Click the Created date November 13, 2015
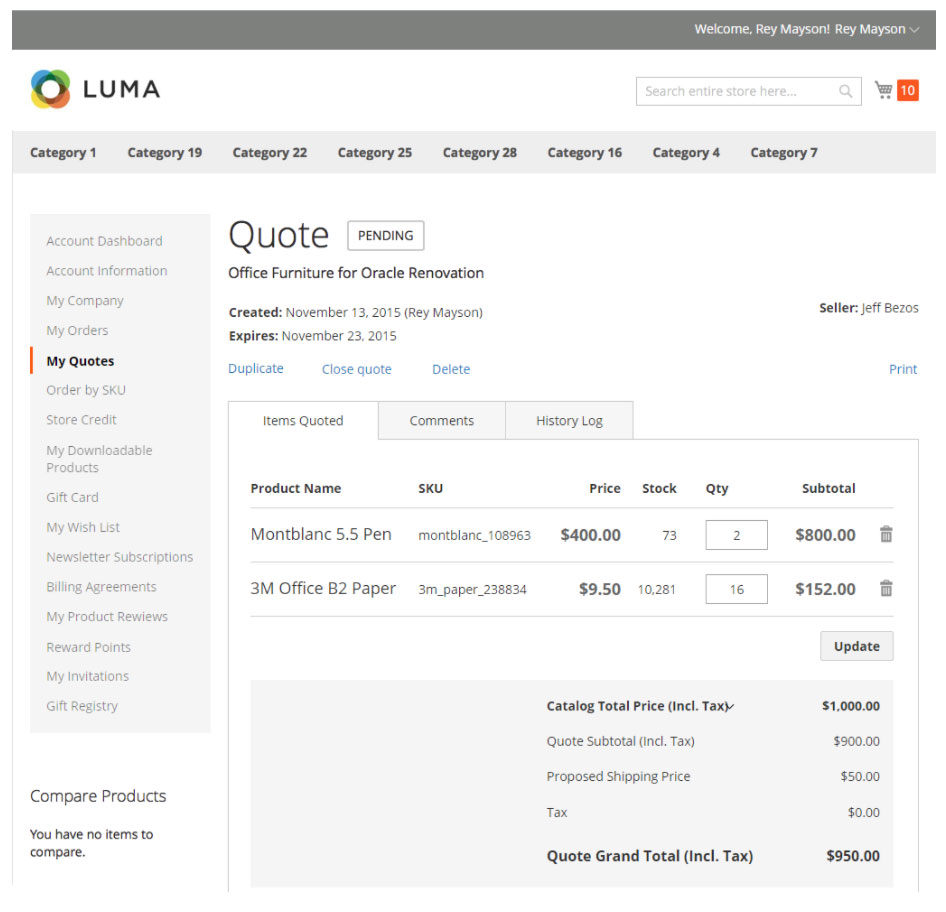The image size is (946, 912). (x=343, y=312)
